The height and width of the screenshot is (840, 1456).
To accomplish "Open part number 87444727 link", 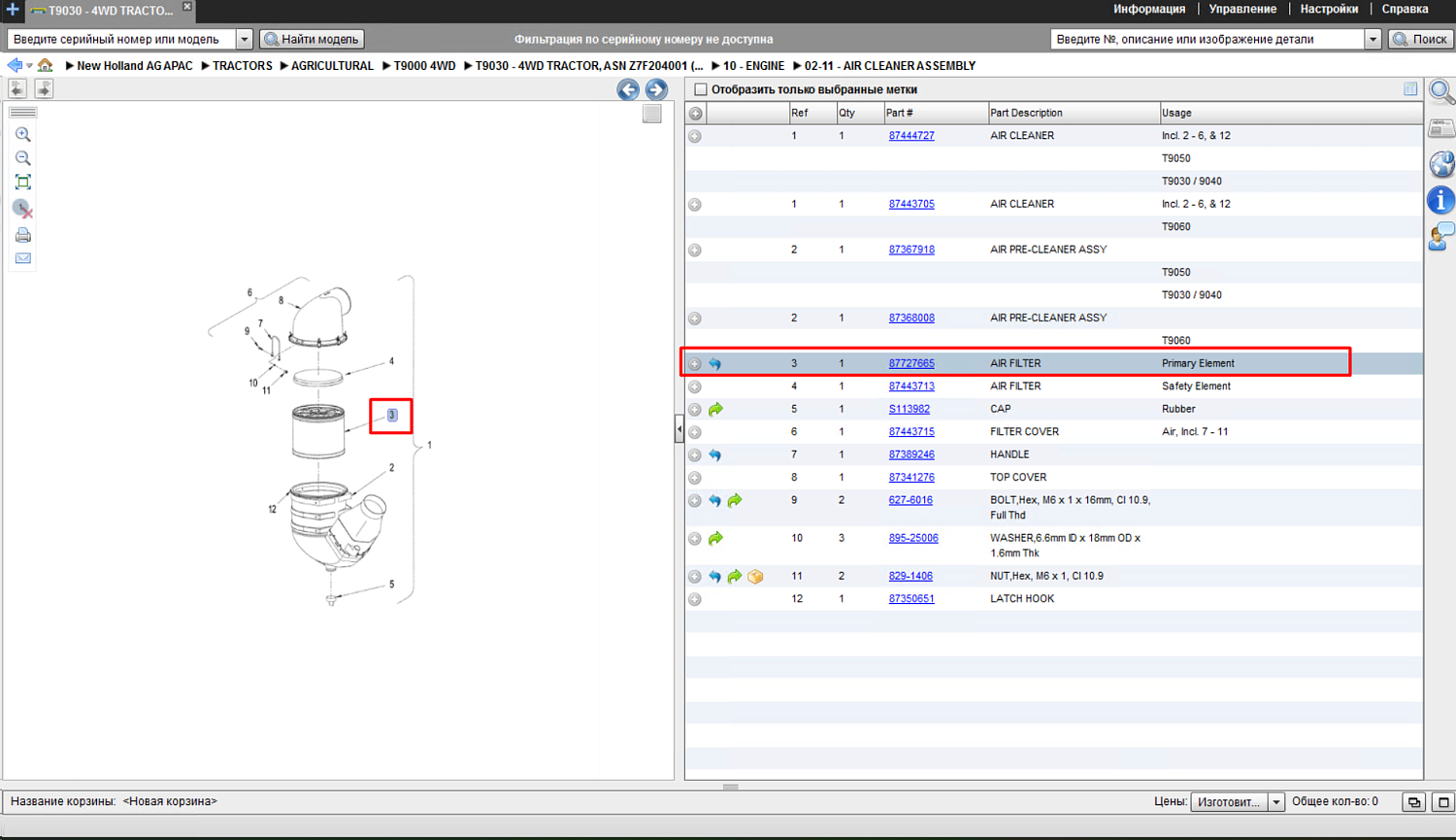I will (x=911, y=136).
